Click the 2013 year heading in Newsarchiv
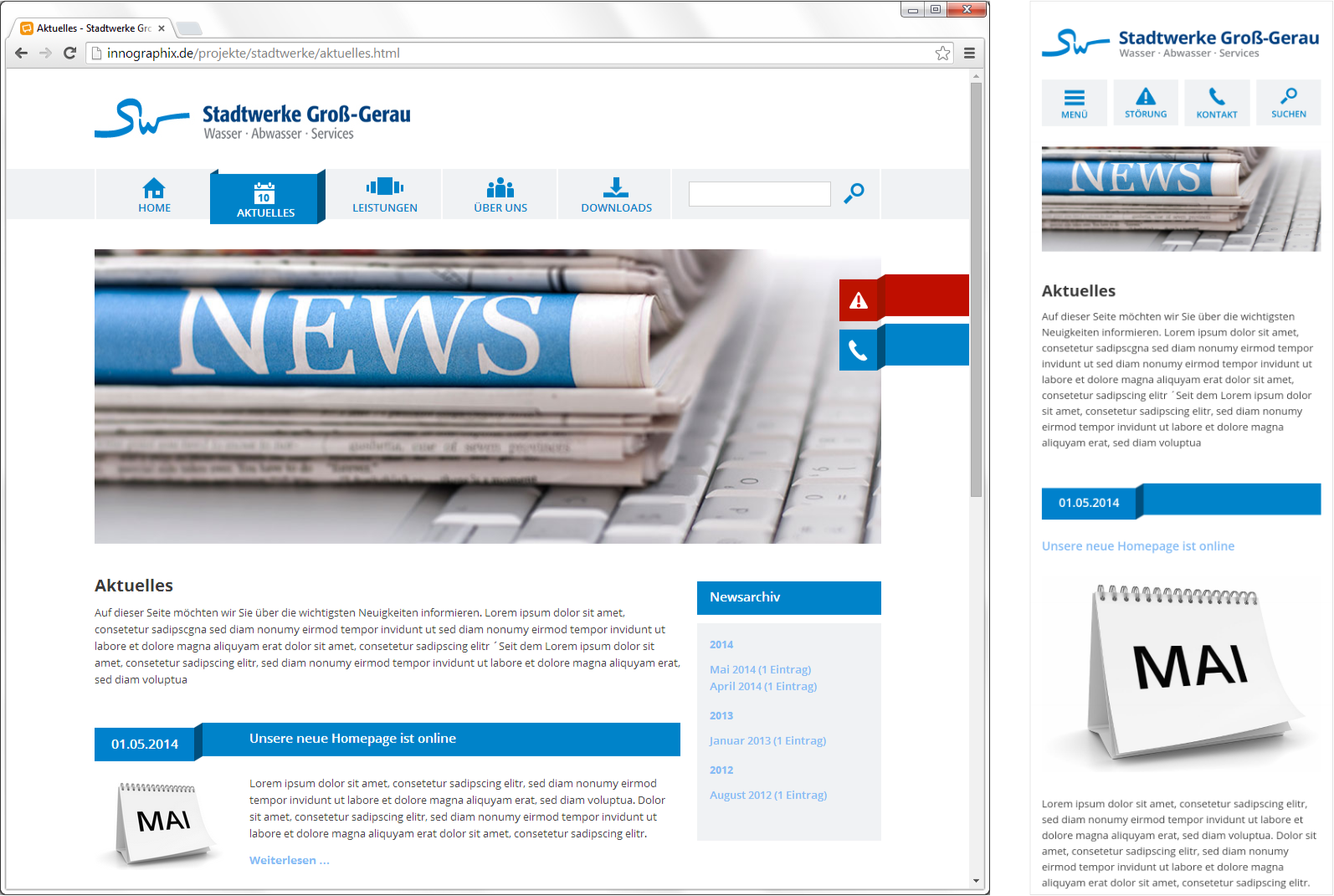Viewport: 1334px width, 896px height. [x=721, y=715]
